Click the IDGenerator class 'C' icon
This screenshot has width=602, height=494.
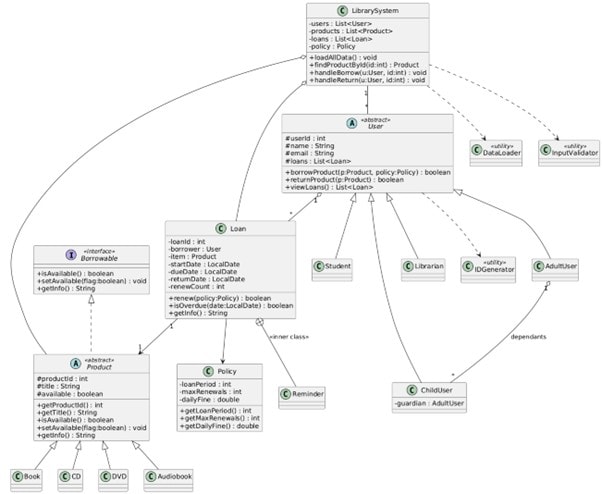coord(468,266)
